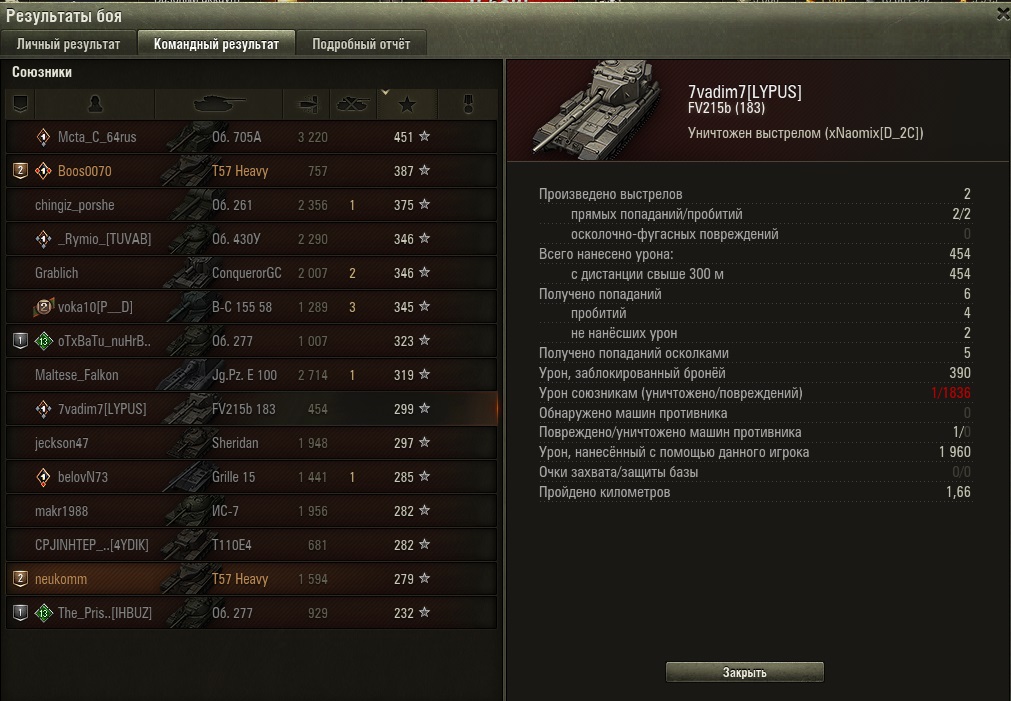Screen dimensions: 1011x701
Task: Click platoon badge beside oTxBaTu_nuHrB
Action: click(x=20, y=341)
